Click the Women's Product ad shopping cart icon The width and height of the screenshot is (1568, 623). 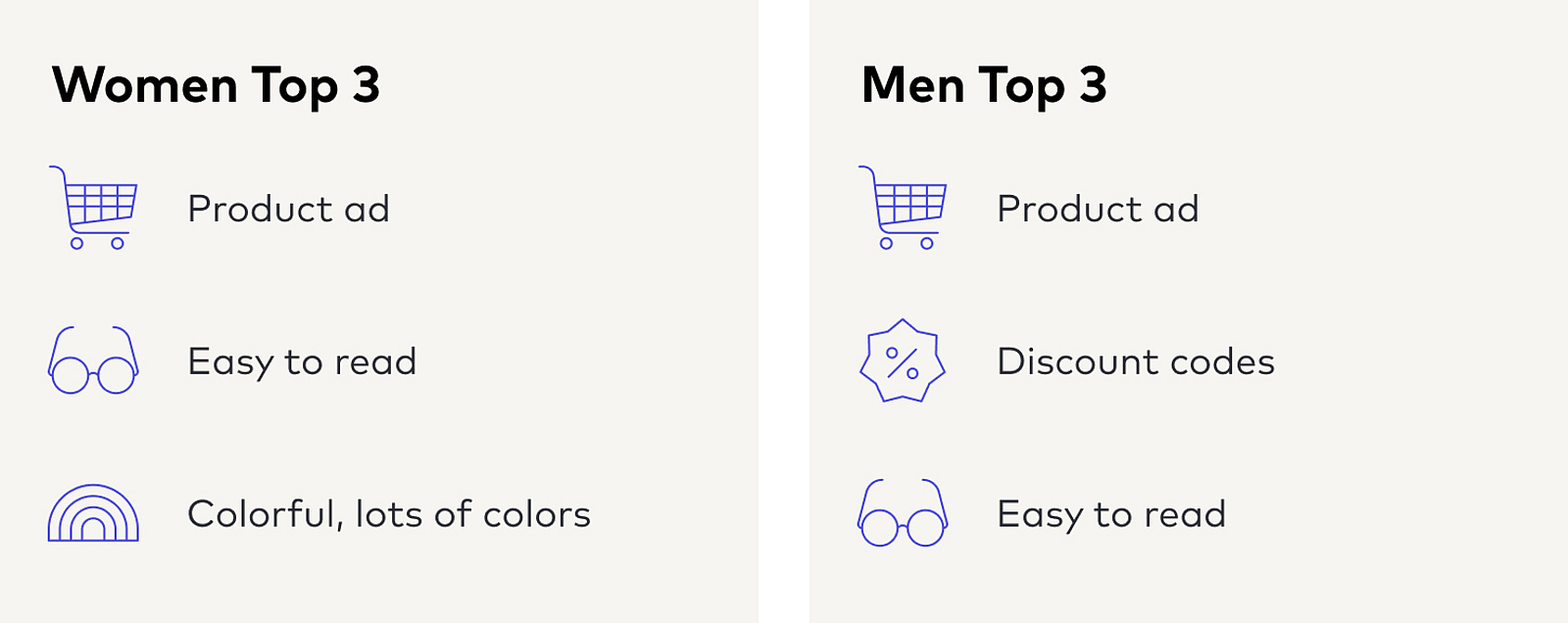click(x=93, y=208)
